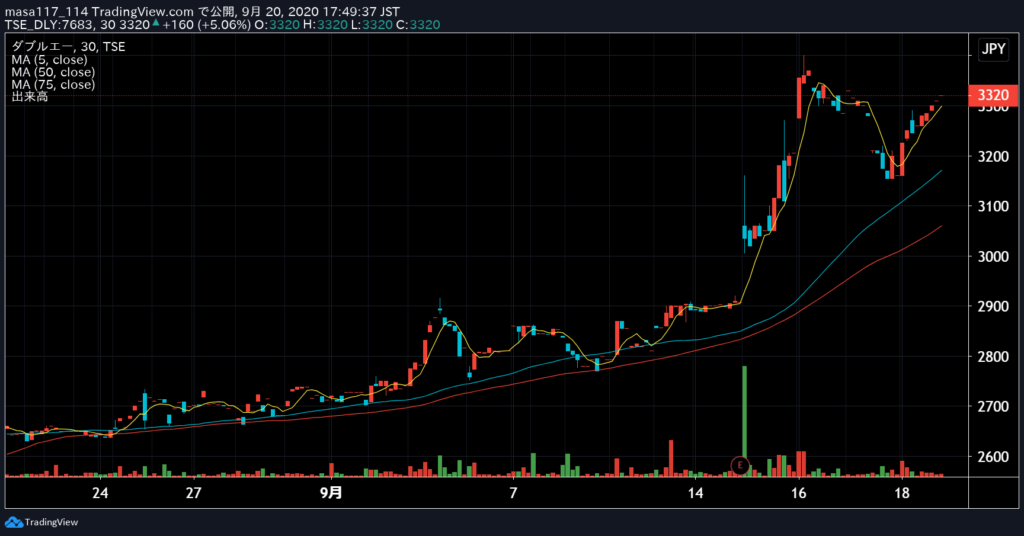Click the 27 date axis label
Screen dimensions: 1024x536
click(193, 493)
